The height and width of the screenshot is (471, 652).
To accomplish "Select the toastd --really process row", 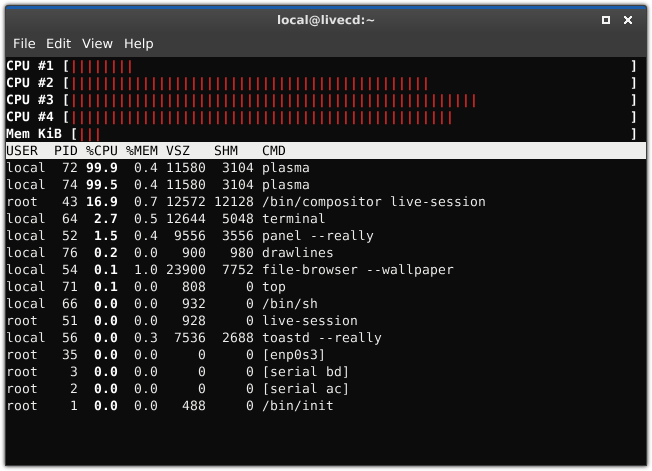I will coord(326,338).
